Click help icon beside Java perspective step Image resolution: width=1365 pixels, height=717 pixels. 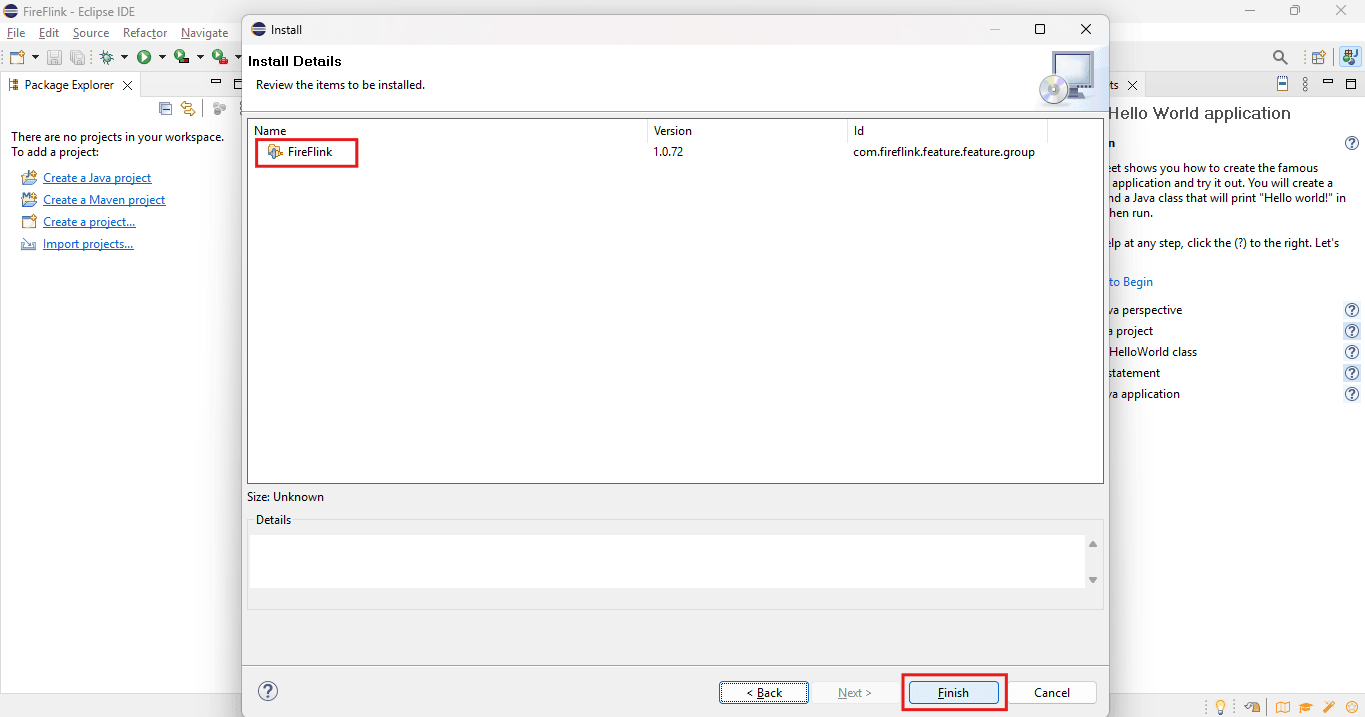tap(1352, 310)
